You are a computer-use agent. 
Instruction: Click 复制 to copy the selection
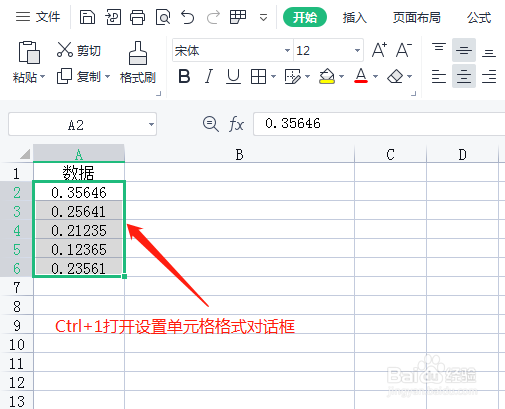[x=79, y=77]
